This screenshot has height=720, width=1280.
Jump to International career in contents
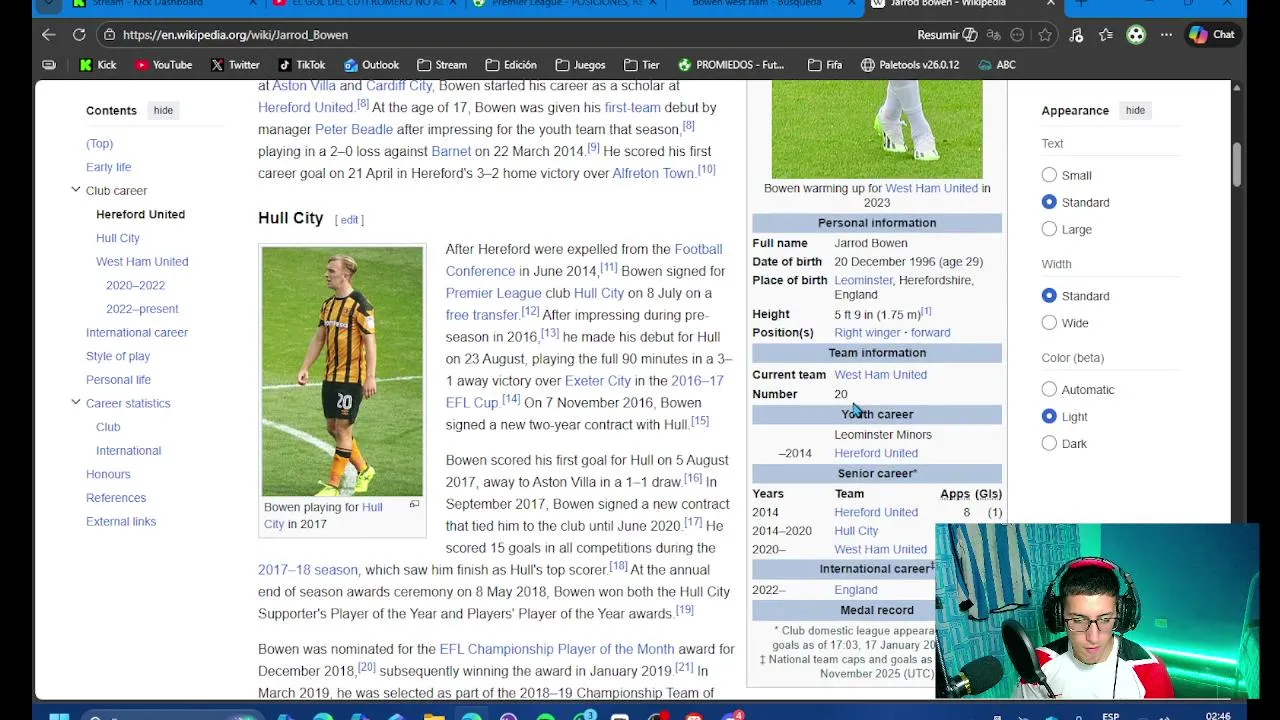click(x=137, y=332)
